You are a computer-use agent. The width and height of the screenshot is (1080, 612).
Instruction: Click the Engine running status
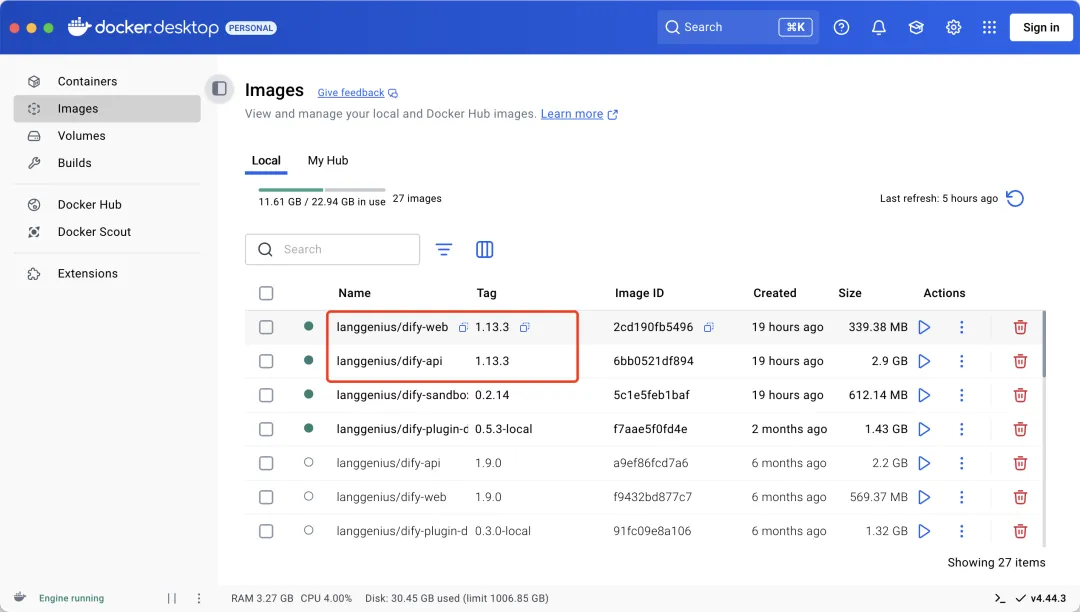coord(72,598)
